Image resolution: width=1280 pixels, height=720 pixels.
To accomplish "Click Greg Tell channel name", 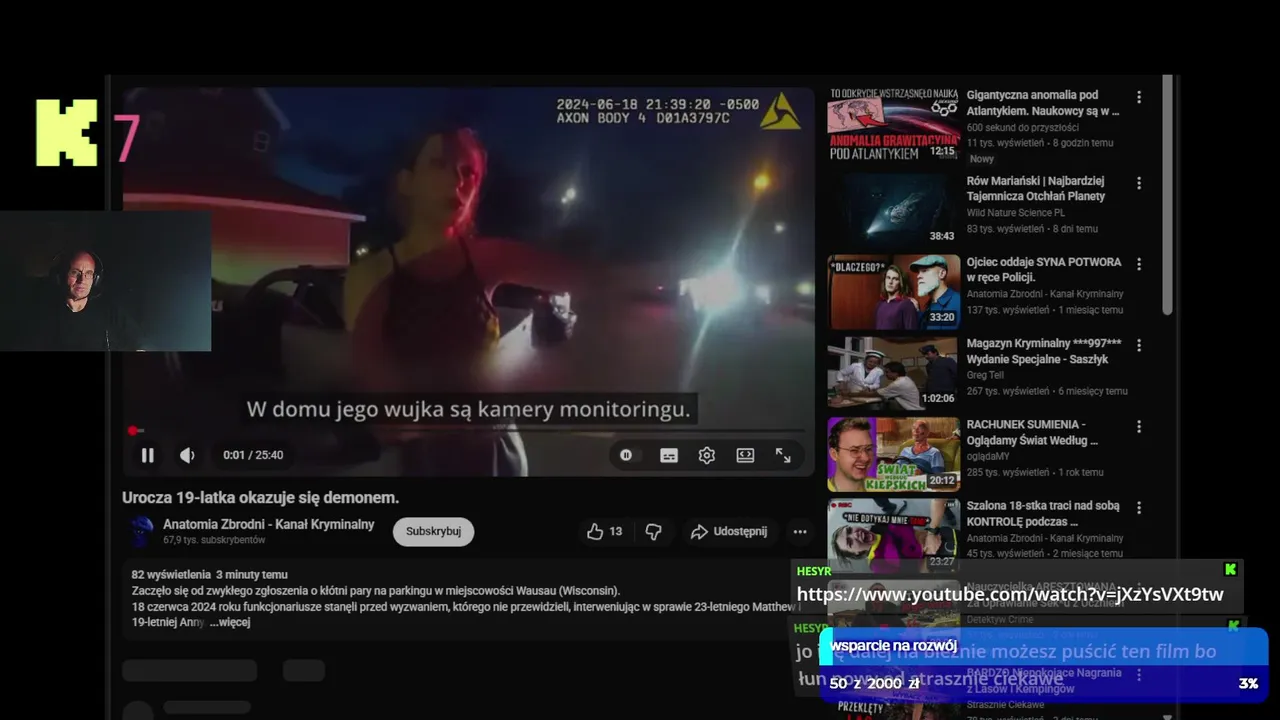I will (x=983, y=375).
